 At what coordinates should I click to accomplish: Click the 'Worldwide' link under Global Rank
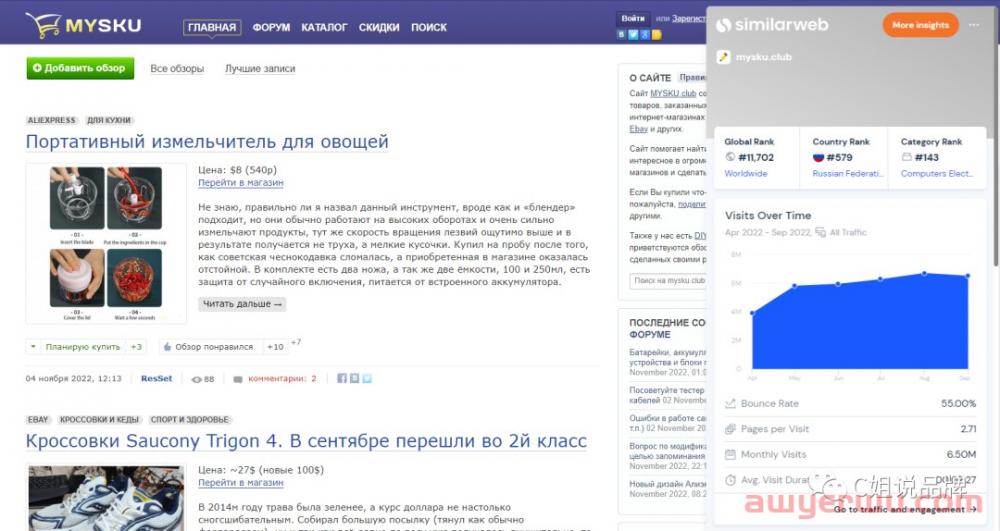[x=746, y=173]
